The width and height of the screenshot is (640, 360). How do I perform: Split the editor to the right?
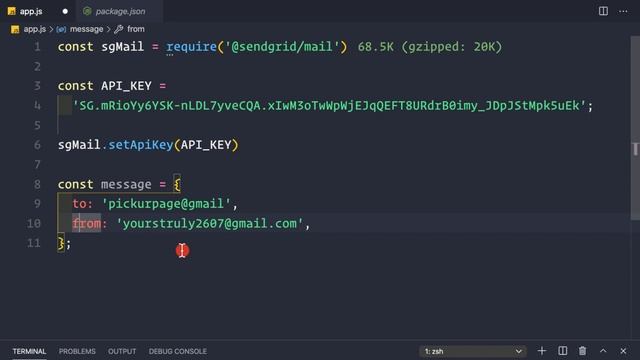coord(603,11)
